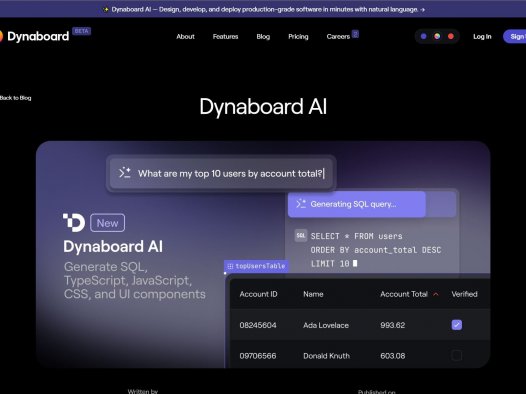Image resolution: width=526 pixels, height=394 pixels.
Task: Open the About menu item
Action: [185, 37]
